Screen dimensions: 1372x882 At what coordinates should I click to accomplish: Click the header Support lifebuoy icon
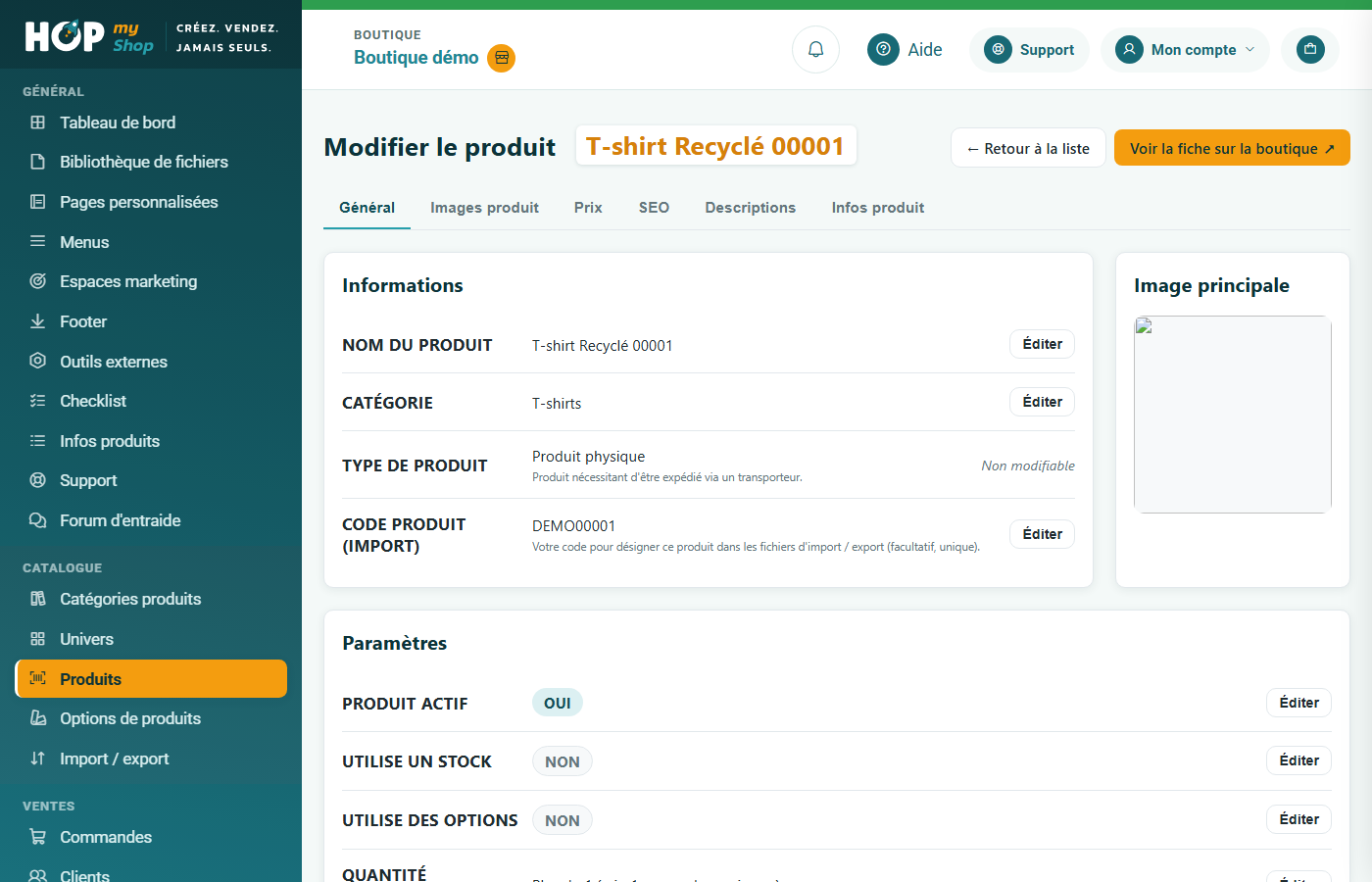[999, 49]
